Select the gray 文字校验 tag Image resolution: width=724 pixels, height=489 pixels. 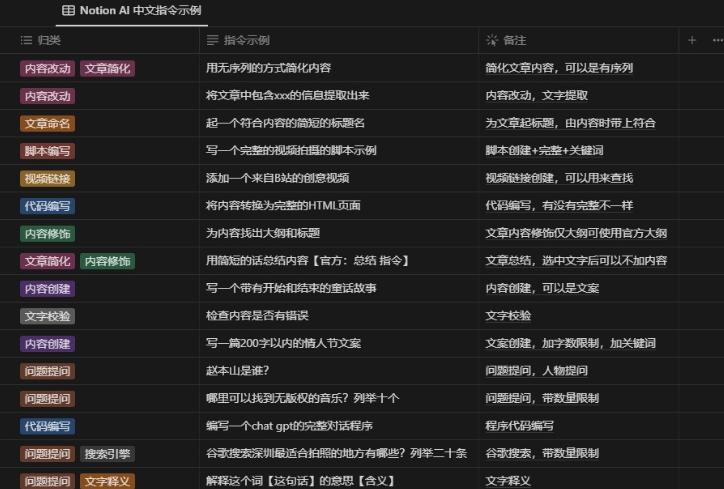pyautogui.click(x=47, y=316)
